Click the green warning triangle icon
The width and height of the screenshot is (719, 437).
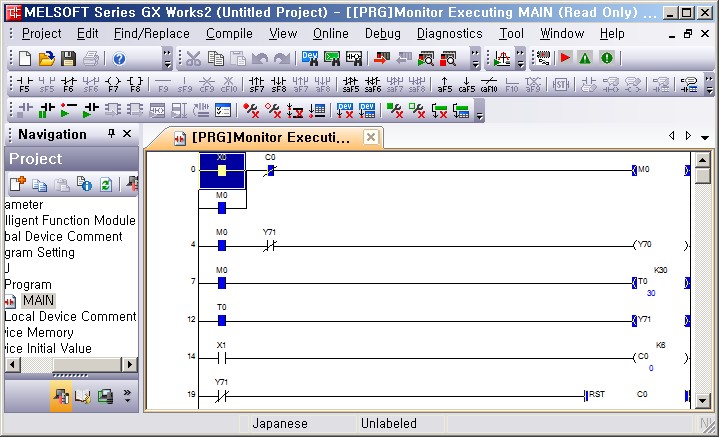[585, 59]
